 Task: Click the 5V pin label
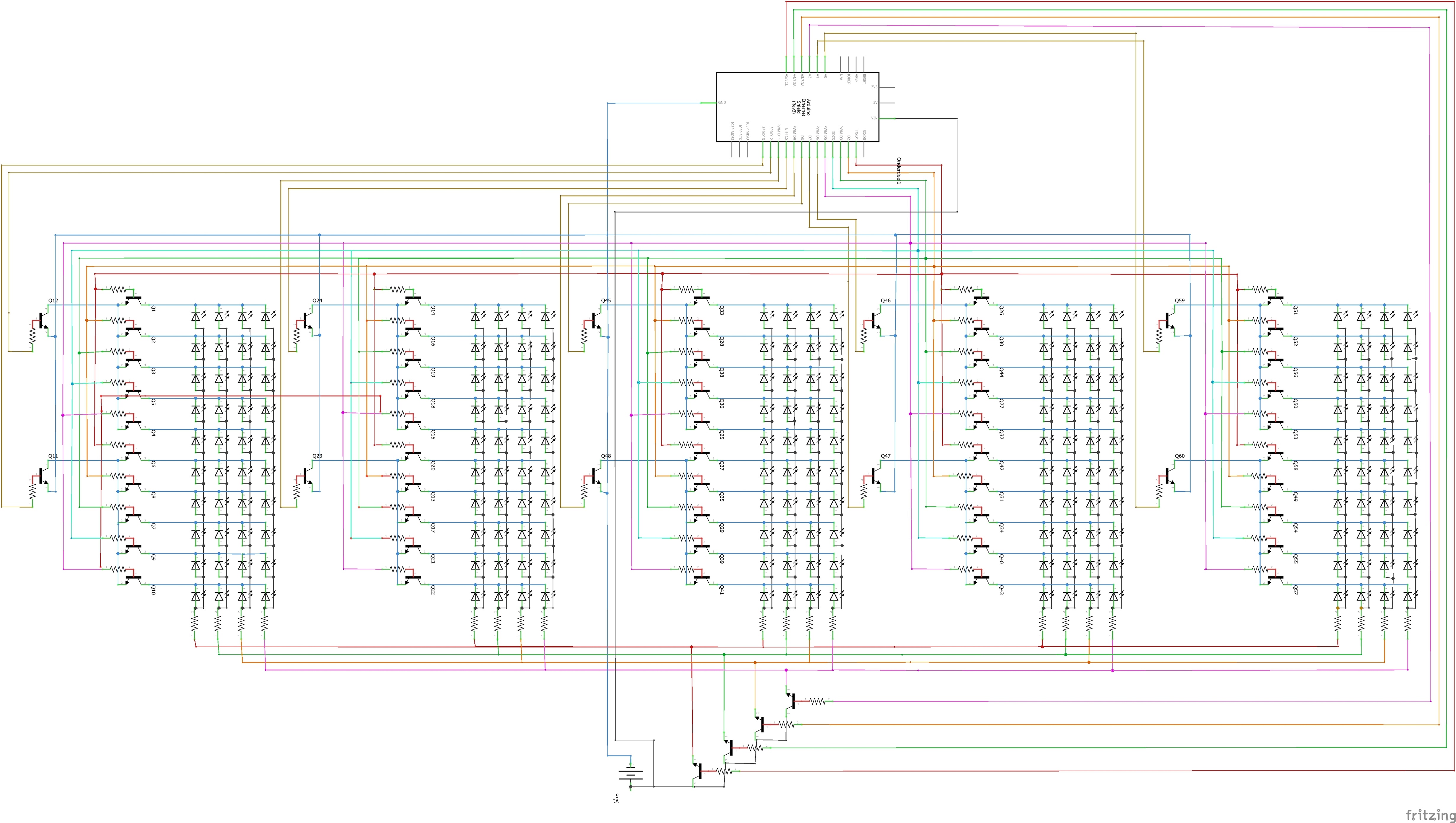pos(875,103)
